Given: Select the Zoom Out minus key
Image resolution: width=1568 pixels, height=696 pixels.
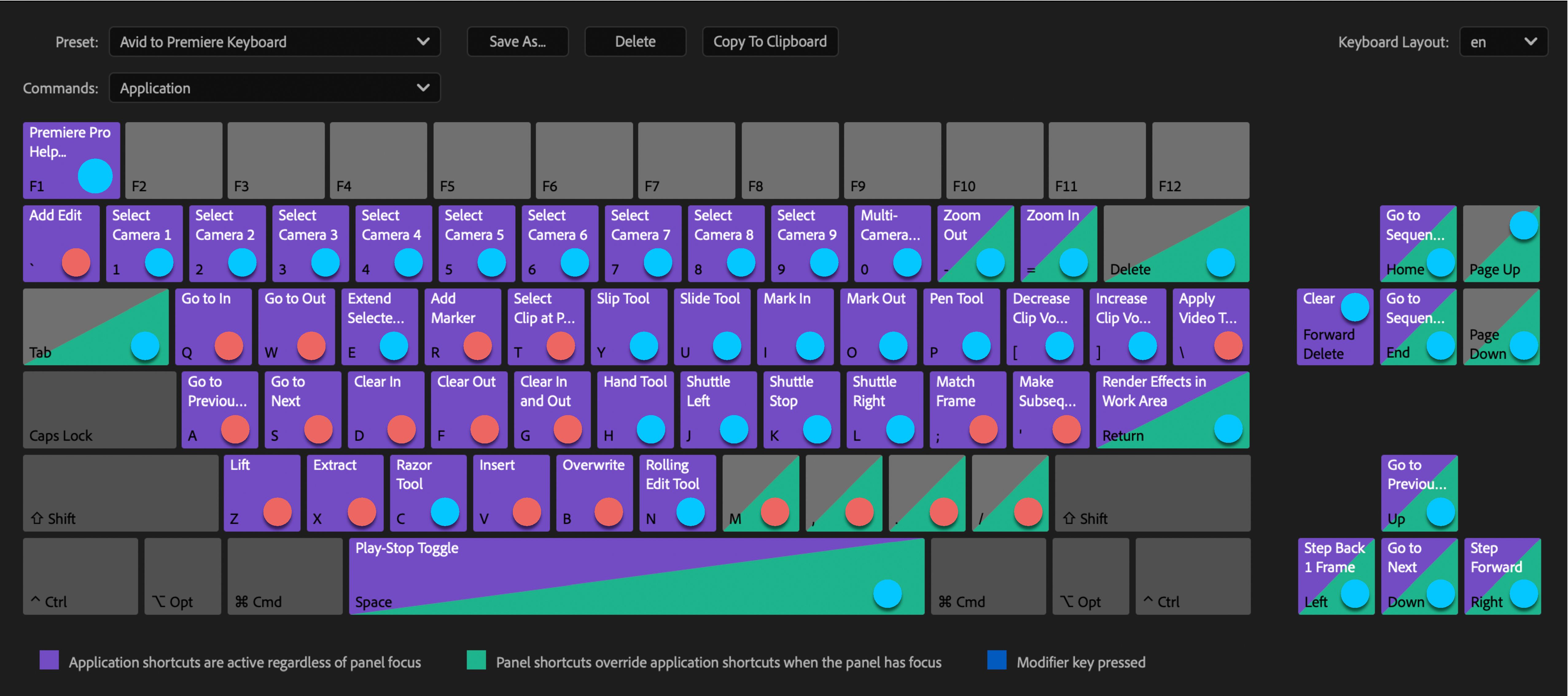Looking at the screenshot, I should click(976, 244).
